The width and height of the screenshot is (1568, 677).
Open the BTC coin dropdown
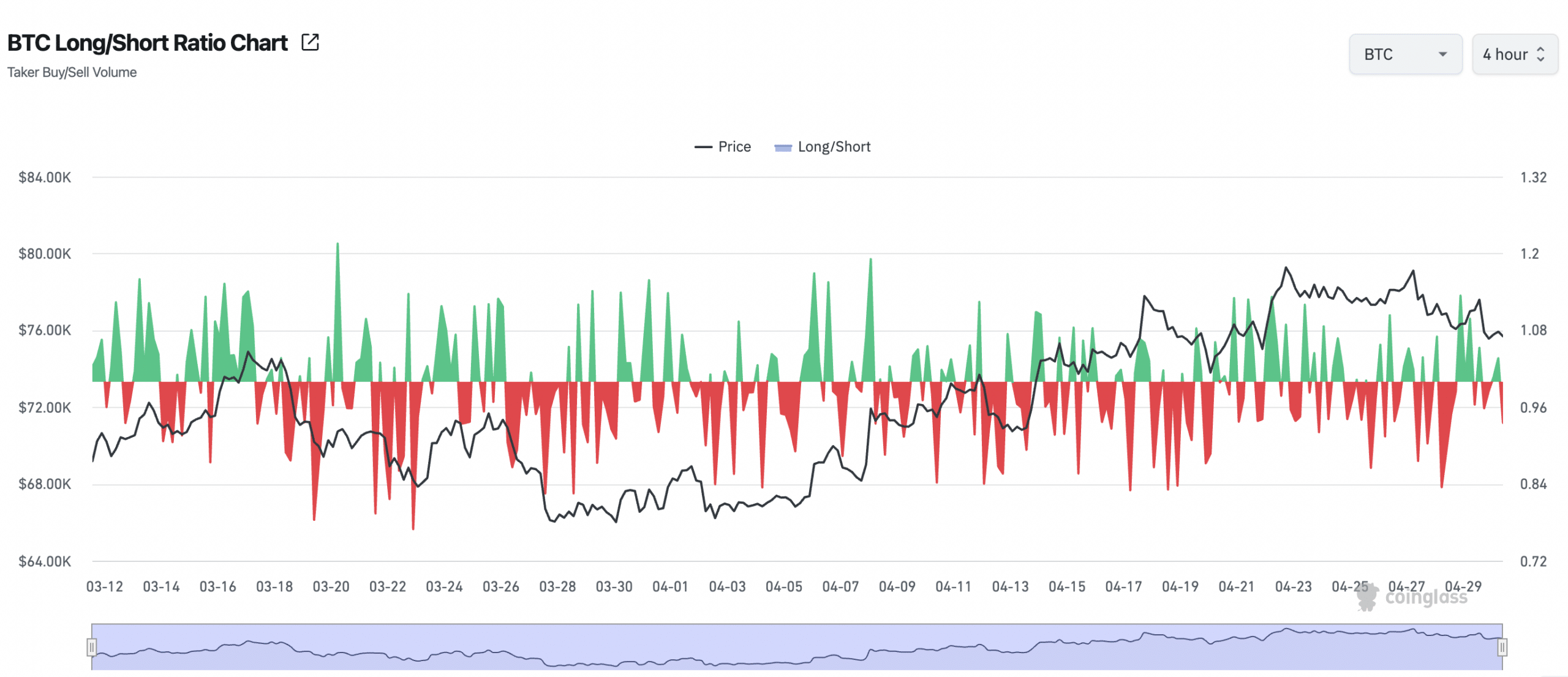[x=1406, y=54]
